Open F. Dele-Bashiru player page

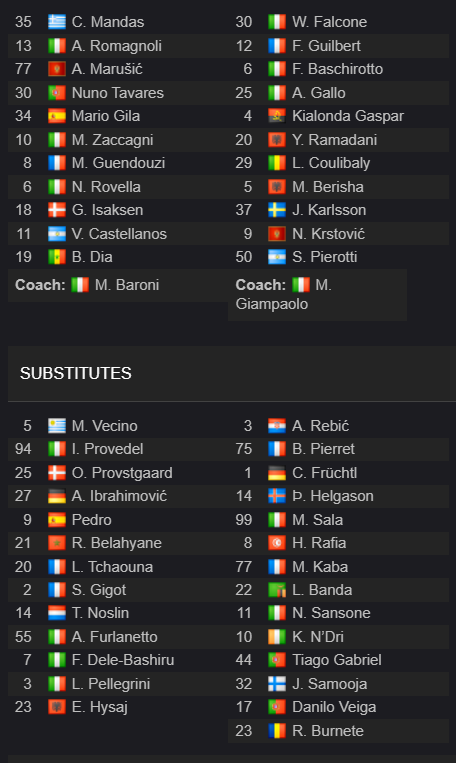click(123, 660)
